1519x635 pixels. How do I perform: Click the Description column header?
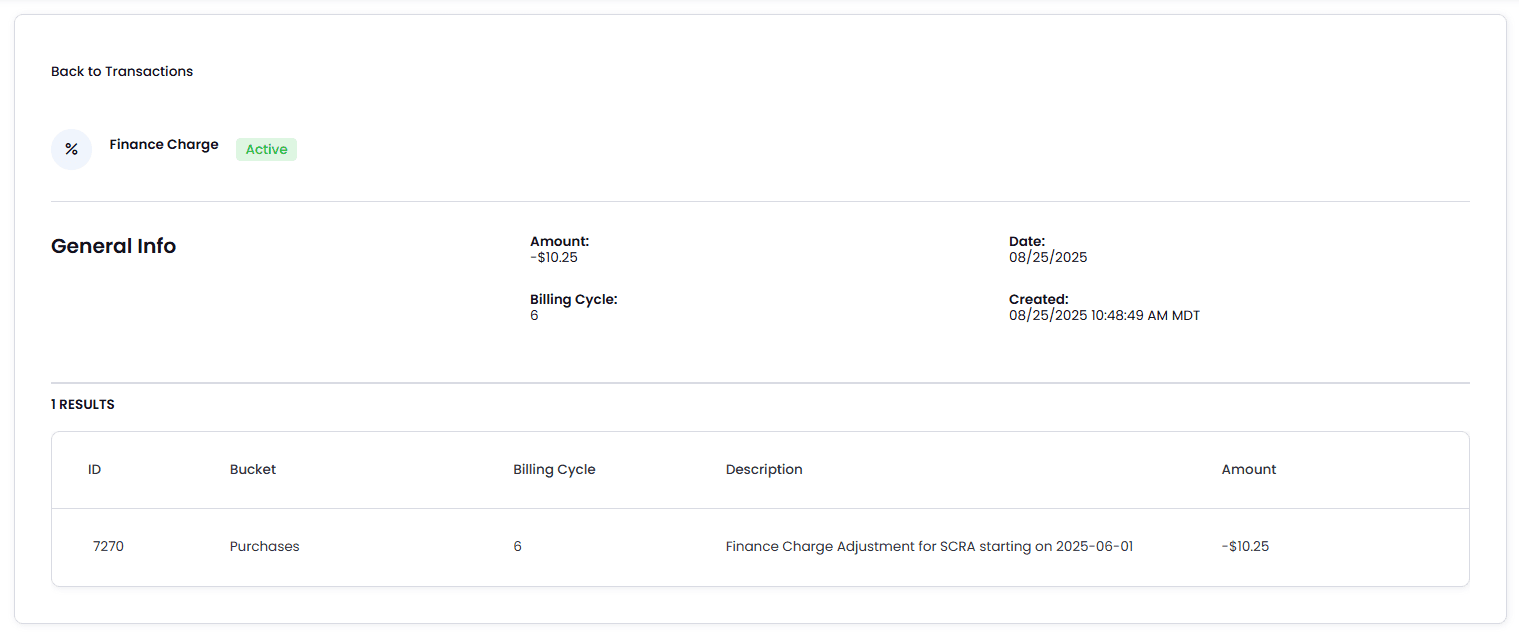[x=764, y=469]
